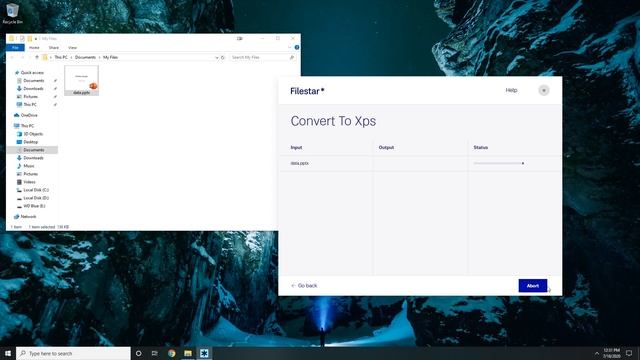Select highlighted Documents under This PC
This screenshot has width=640, height=360.
pyautogui.click(x=33, y=150)
